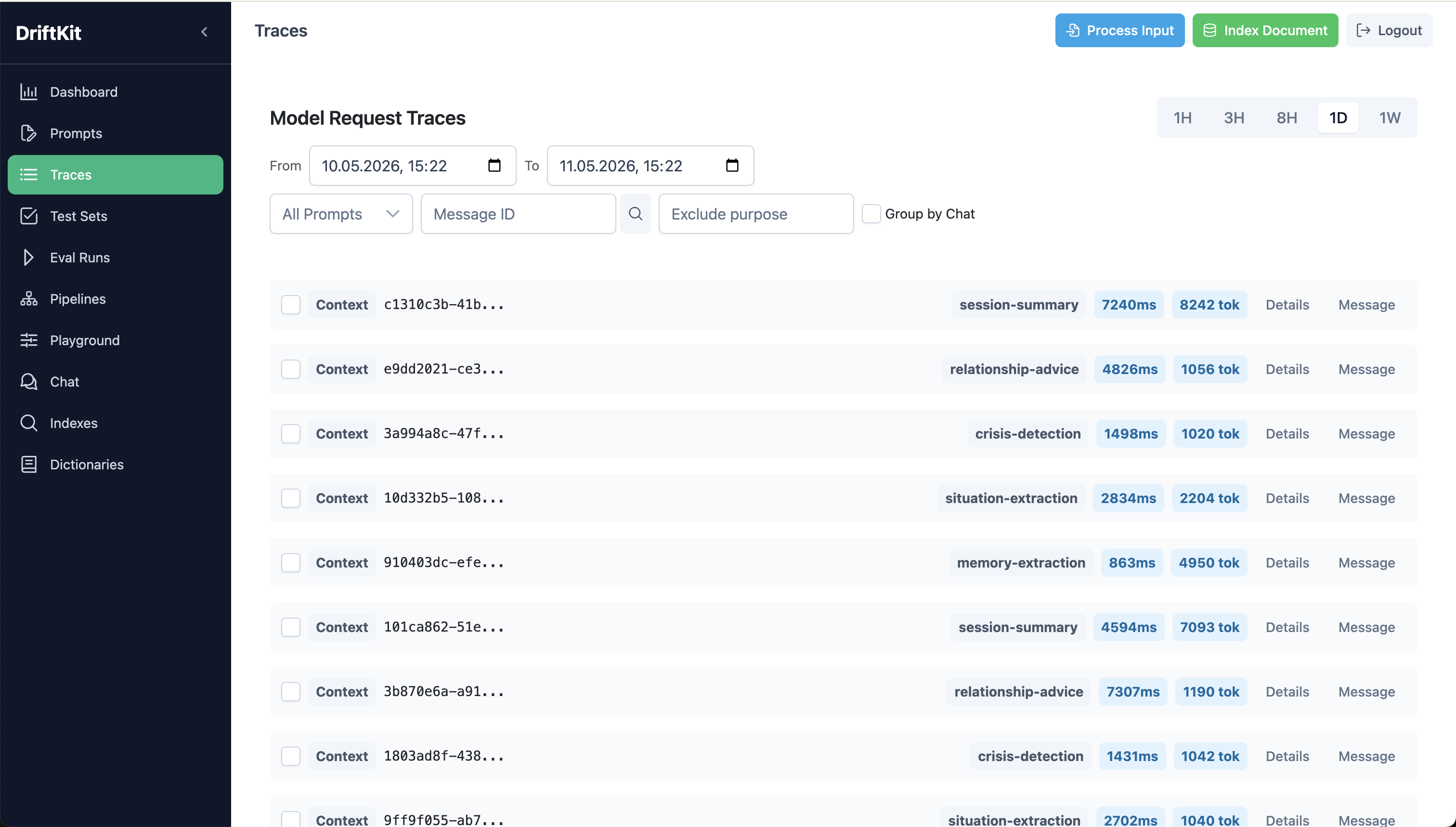
Task: Click the Playground sliders icon
Action: click(x=28, y=341)
